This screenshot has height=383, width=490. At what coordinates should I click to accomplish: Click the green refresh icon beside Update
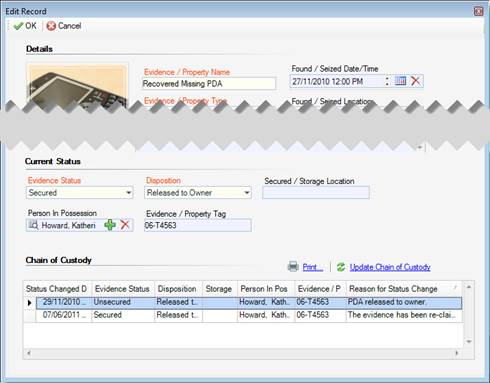pos(341,267)
